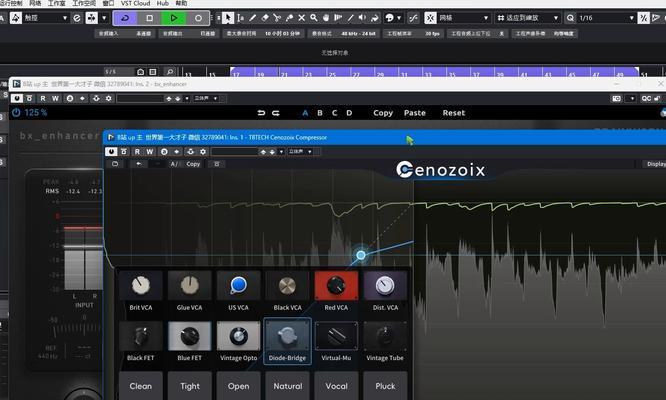This screenshot has width=666, height=400.
Task: Select the range selection tool
Action: pyautogui.click(x=240, y=18)
